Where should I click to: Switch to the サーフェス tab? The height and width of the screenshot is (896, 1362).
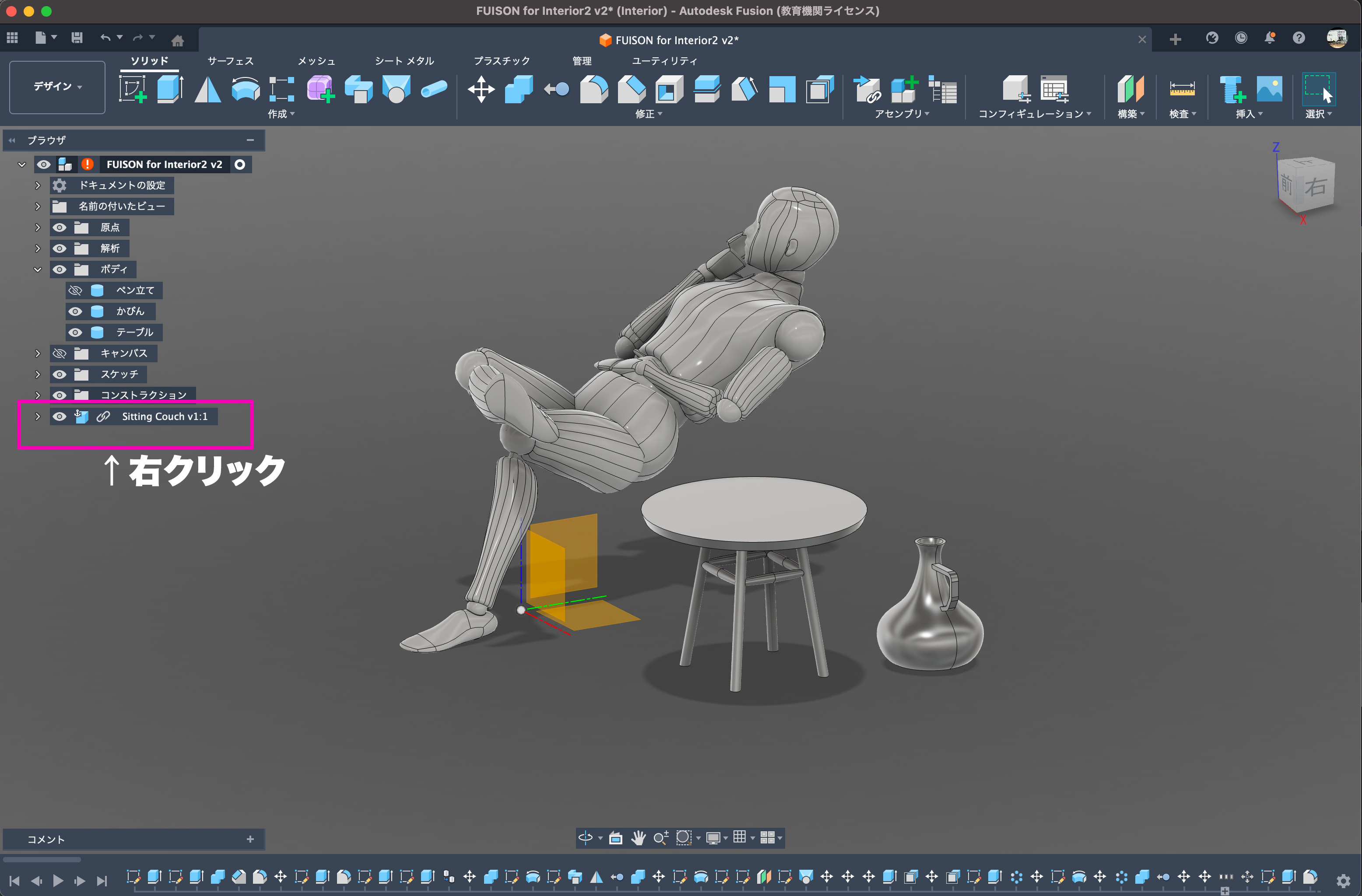coord(230,61)
